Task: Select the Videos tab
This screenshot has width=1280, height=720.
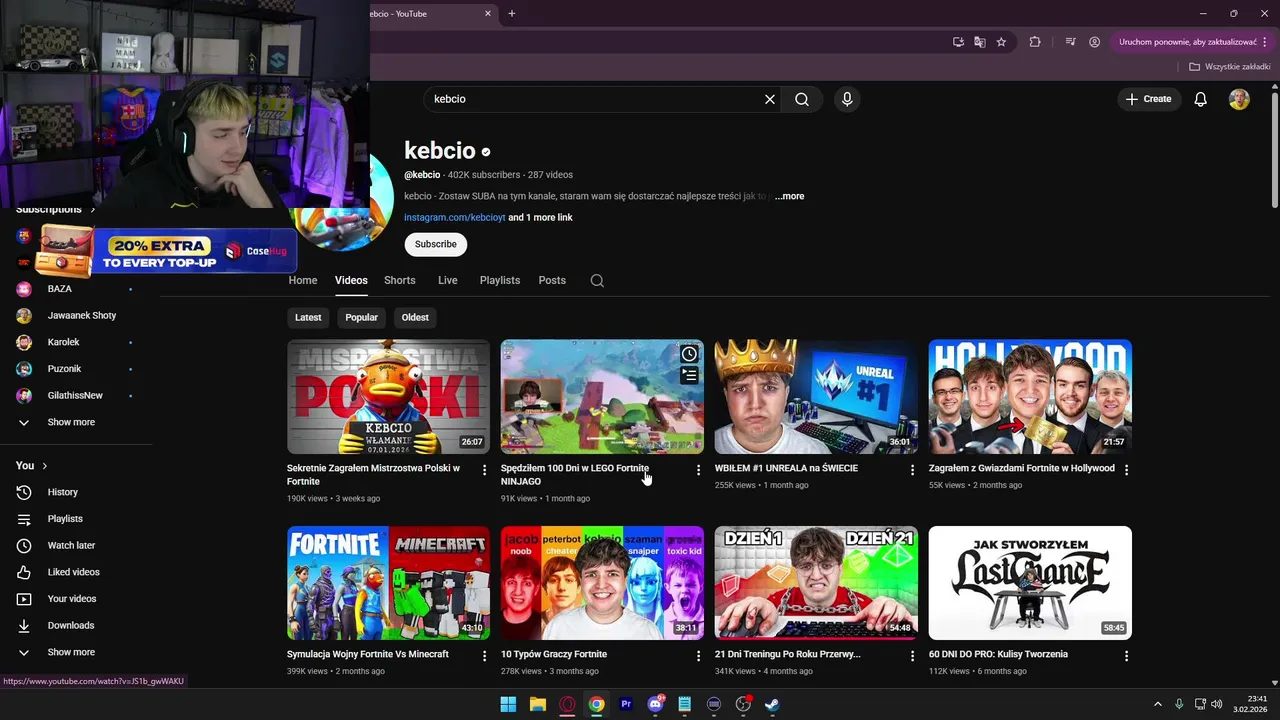Action: [351, 281]
